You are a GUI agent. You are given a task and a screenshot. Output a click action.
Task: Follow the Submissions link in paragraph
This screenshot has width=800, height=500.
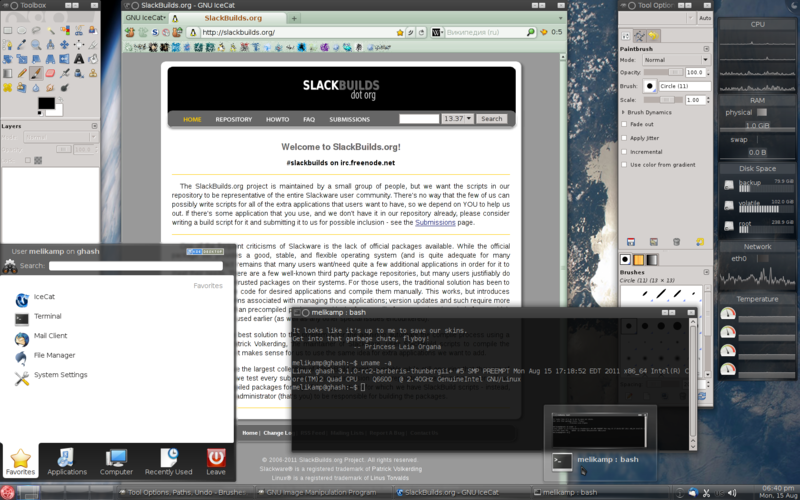pyautogui.click(x=435, y=222)
